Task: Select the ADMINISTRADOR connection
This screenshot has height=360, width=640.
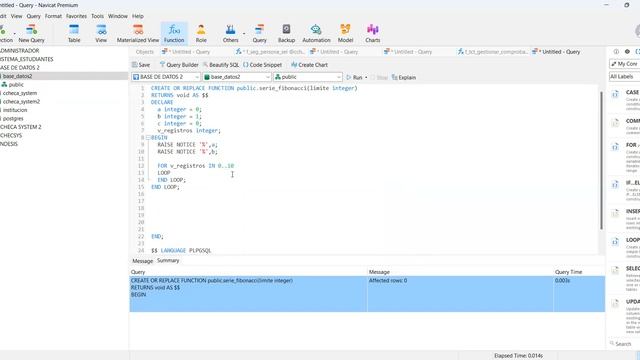Action: coord(20,51)
